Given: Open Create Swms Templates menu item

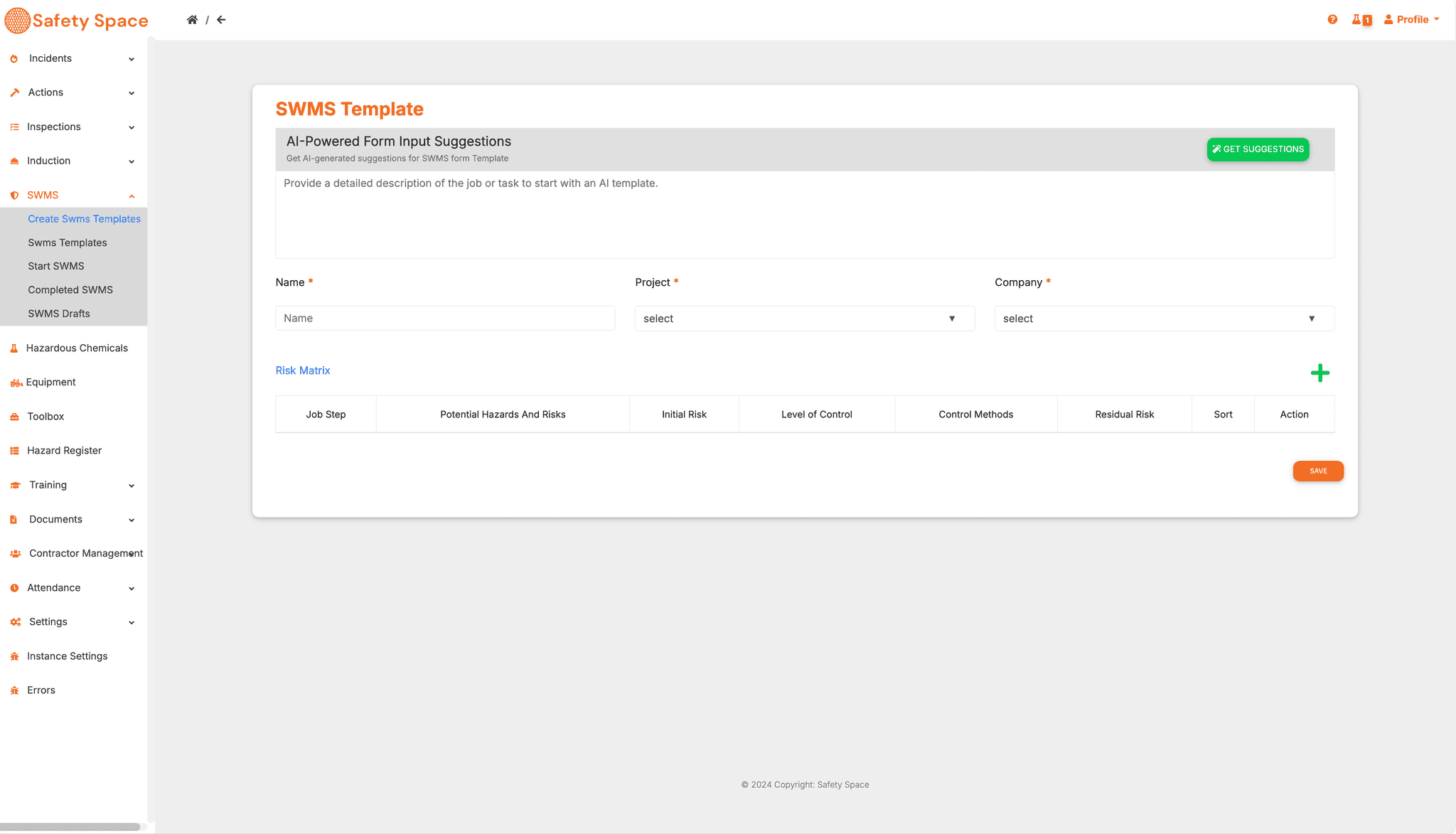Looking at the screenshot, I should click(84, 219).
